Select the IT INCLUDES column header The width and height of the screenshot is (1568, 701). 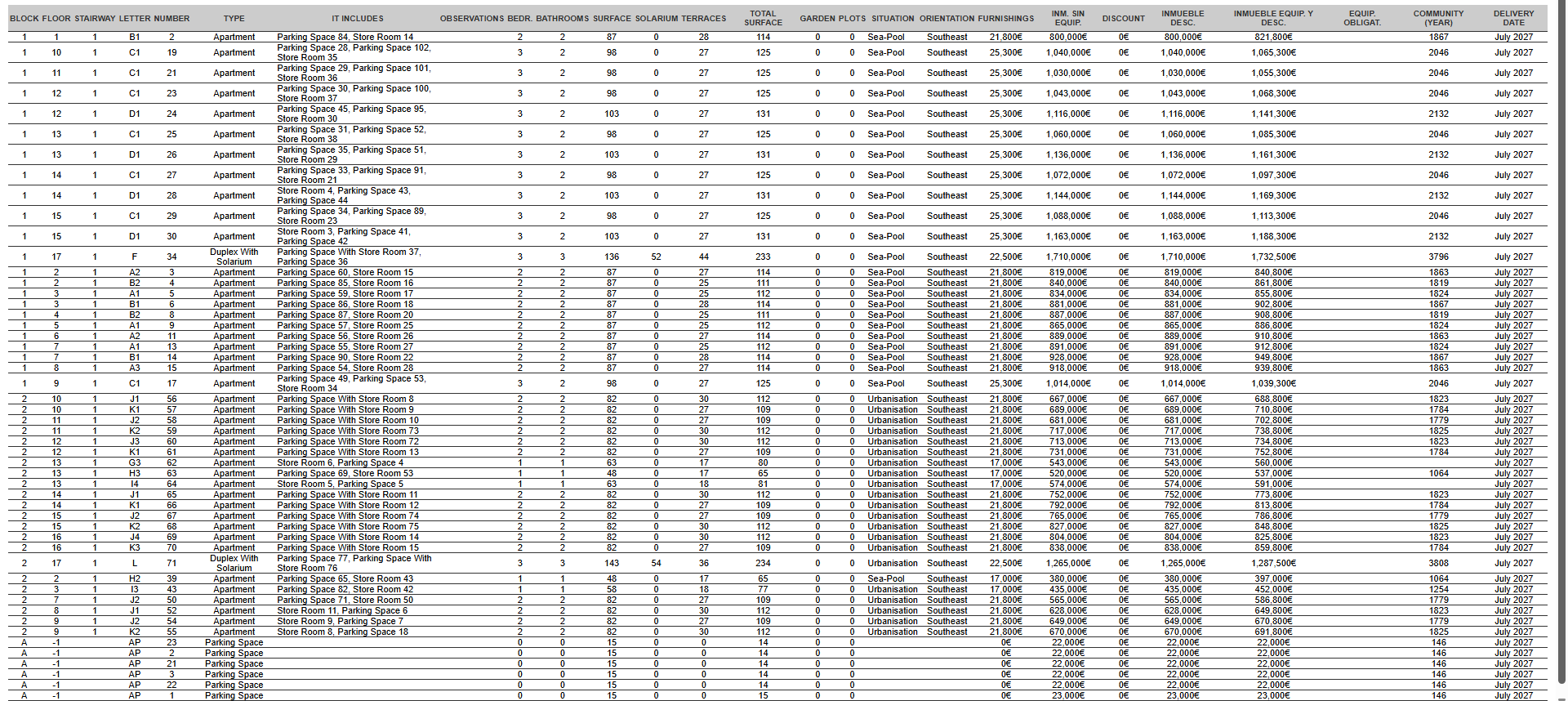point(357,18)
